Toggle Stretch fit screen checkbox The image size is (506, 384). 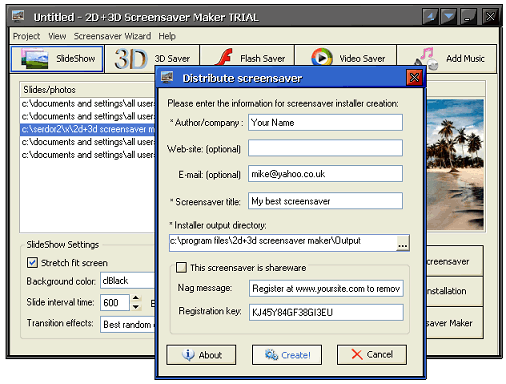(32, 263)
